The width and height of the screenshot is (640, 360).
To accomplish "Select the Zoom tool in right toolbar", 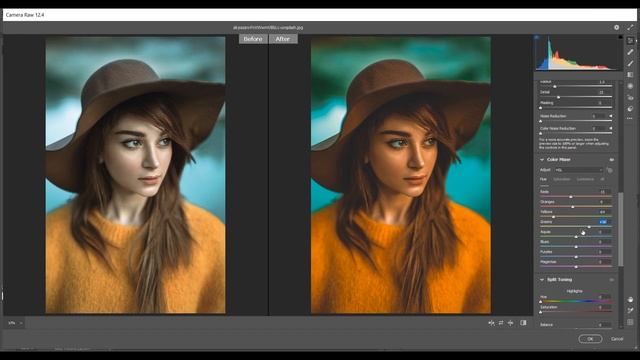I will point(630,300).
